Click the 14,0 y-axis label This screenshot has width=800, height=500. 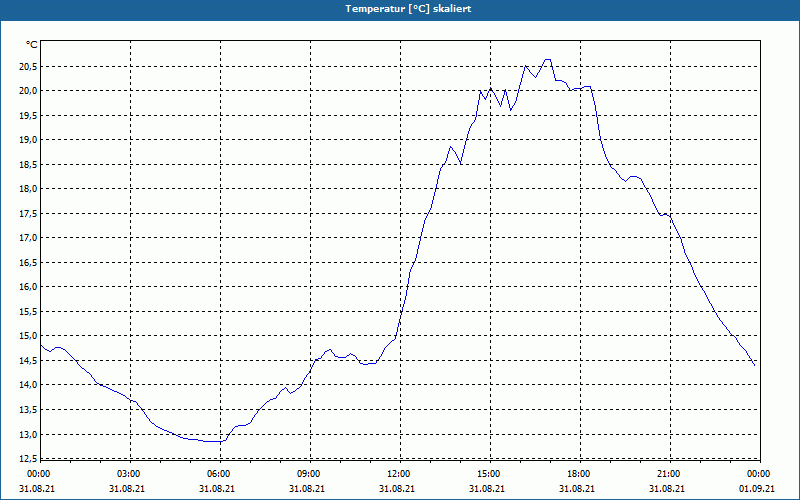[x=28, y=385]
